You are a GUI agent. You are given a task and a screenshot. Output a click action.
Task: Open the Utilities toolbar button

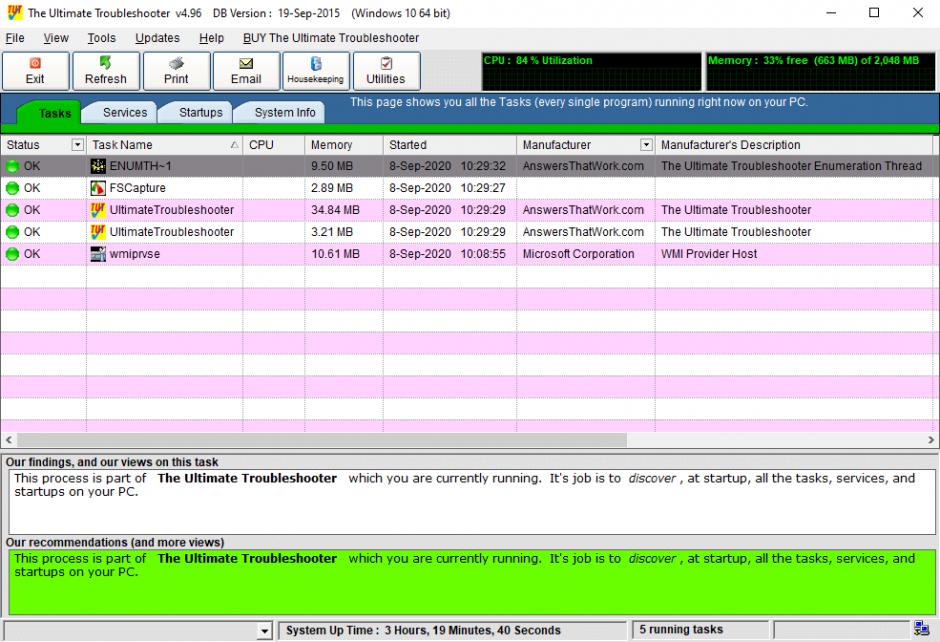[386, 71]
